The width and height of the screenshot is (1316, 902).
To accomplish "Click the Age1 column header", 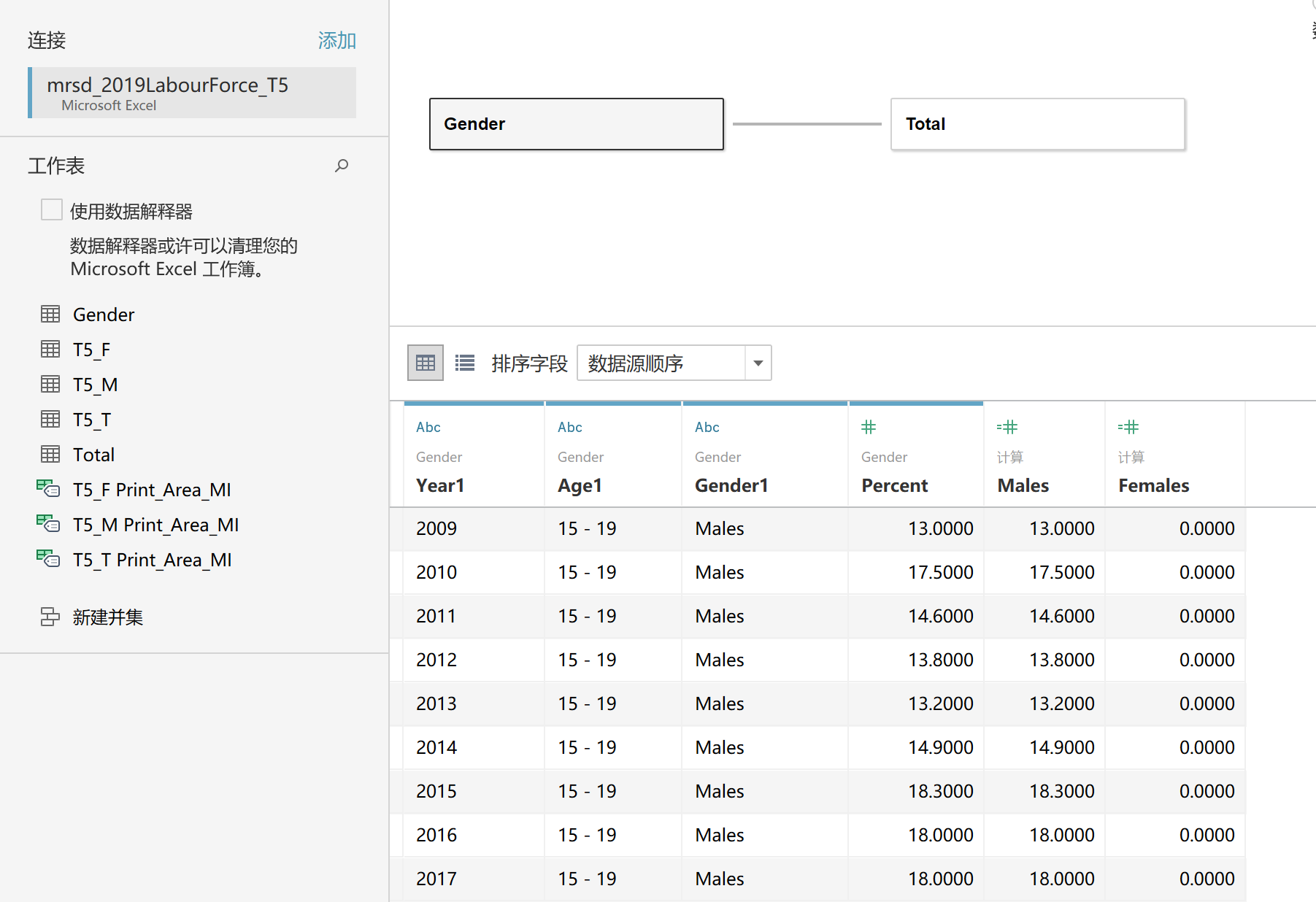I will 580,485.
